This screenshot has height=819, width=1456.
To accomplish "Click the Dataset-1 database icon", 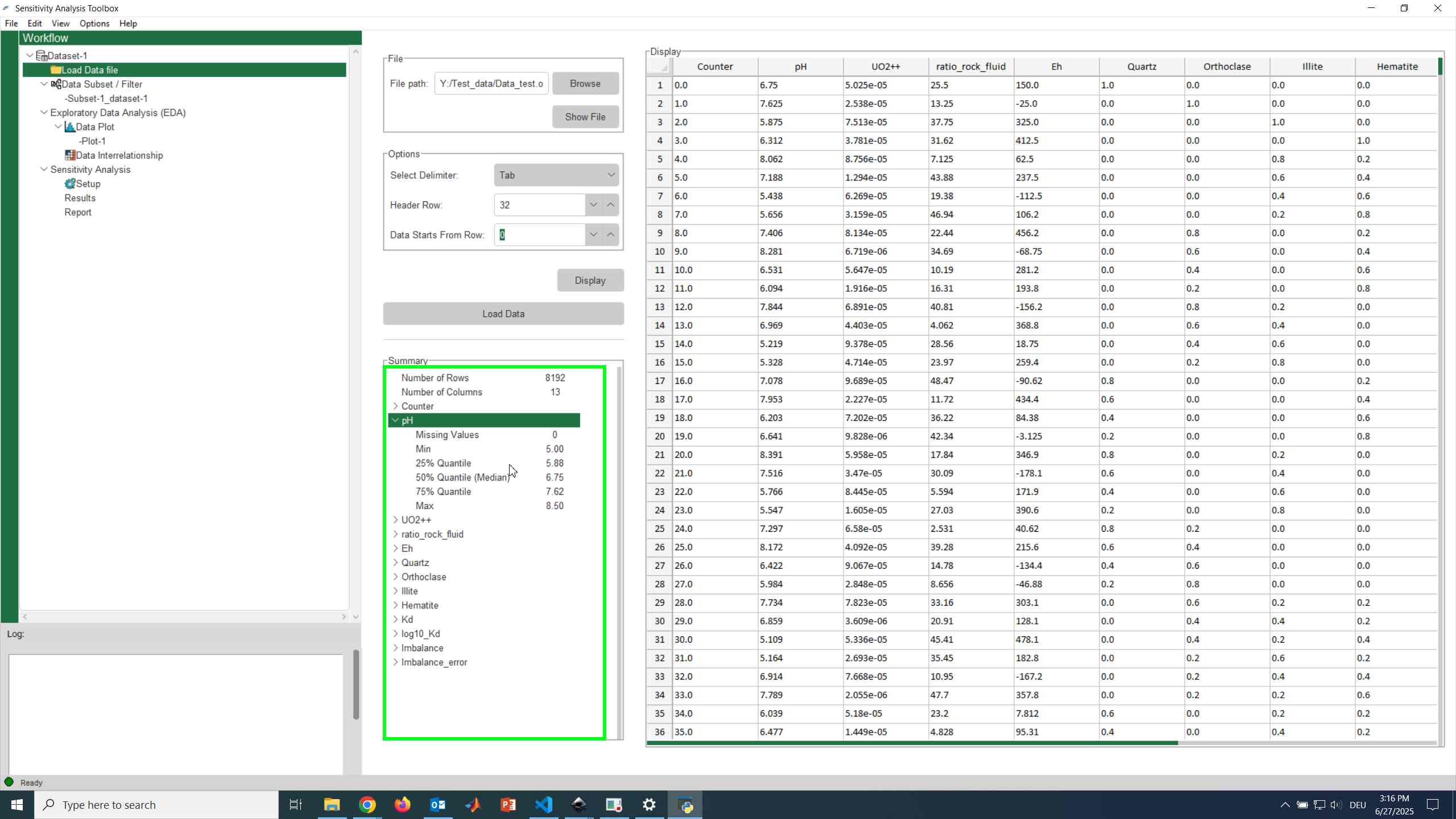I will click(x=42, y=56).
